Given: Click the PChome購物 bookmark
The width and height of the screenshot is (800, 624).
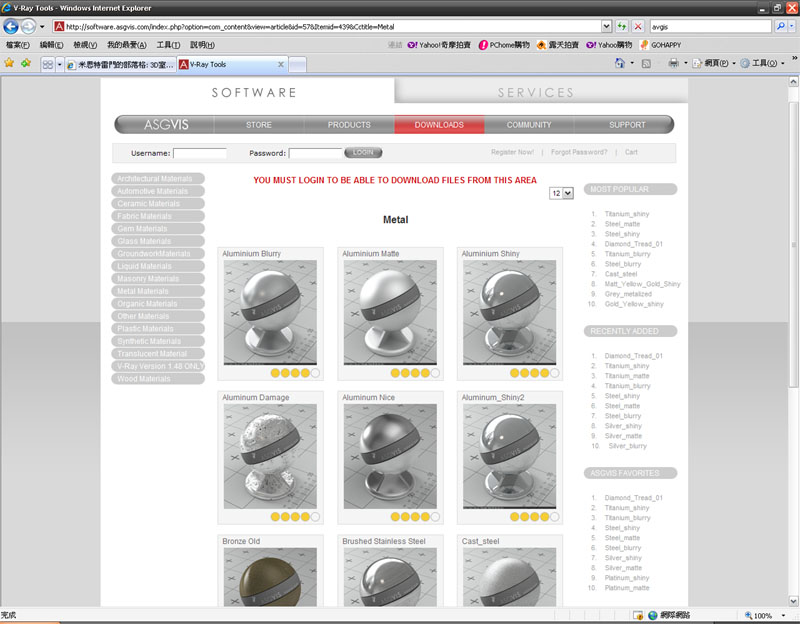Looking at the screenshot, I should point(504,45).
